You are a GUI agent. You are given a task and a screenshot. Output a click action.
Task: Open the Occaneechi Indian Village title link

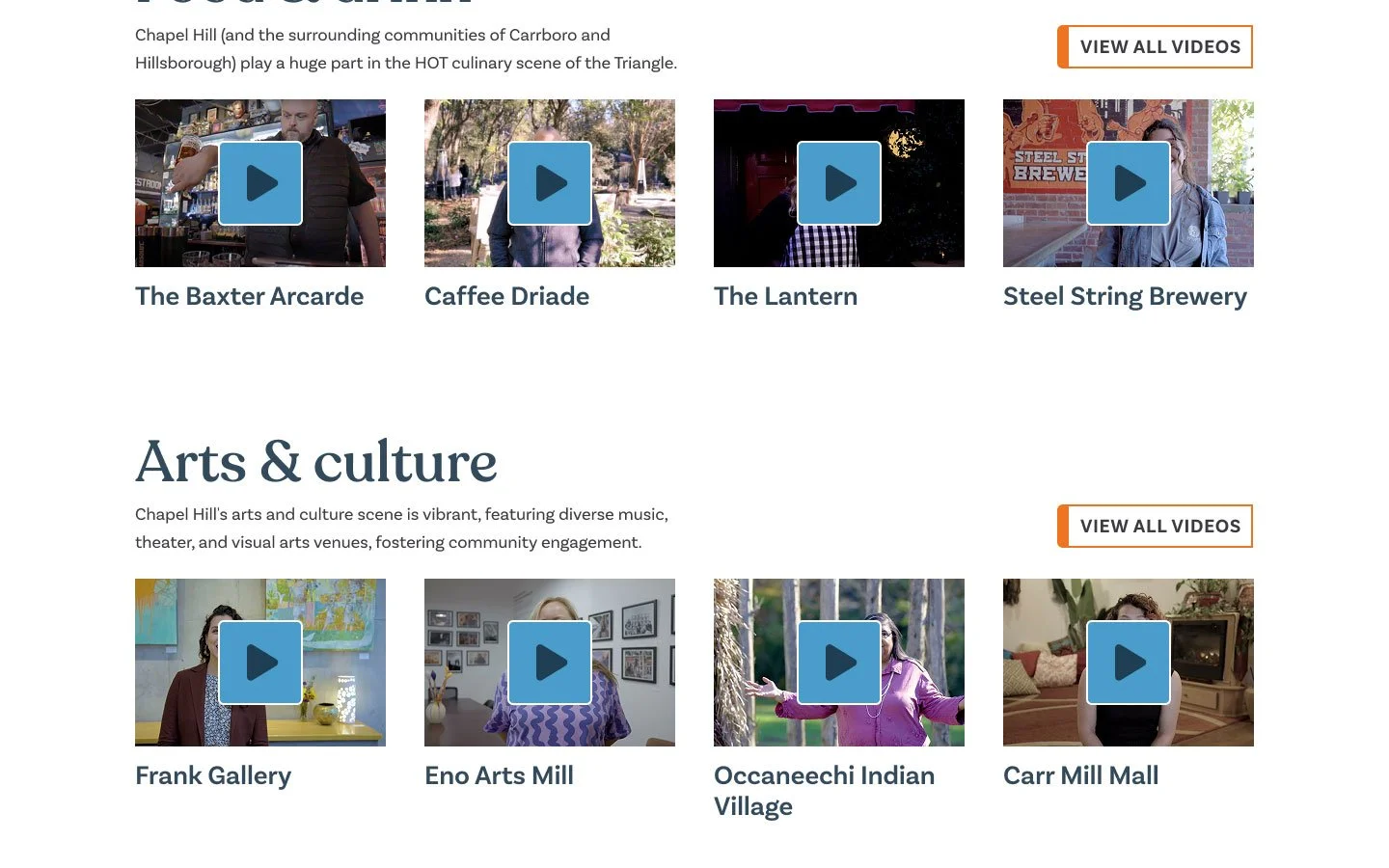pyautogui.click(x=824, y=791)
